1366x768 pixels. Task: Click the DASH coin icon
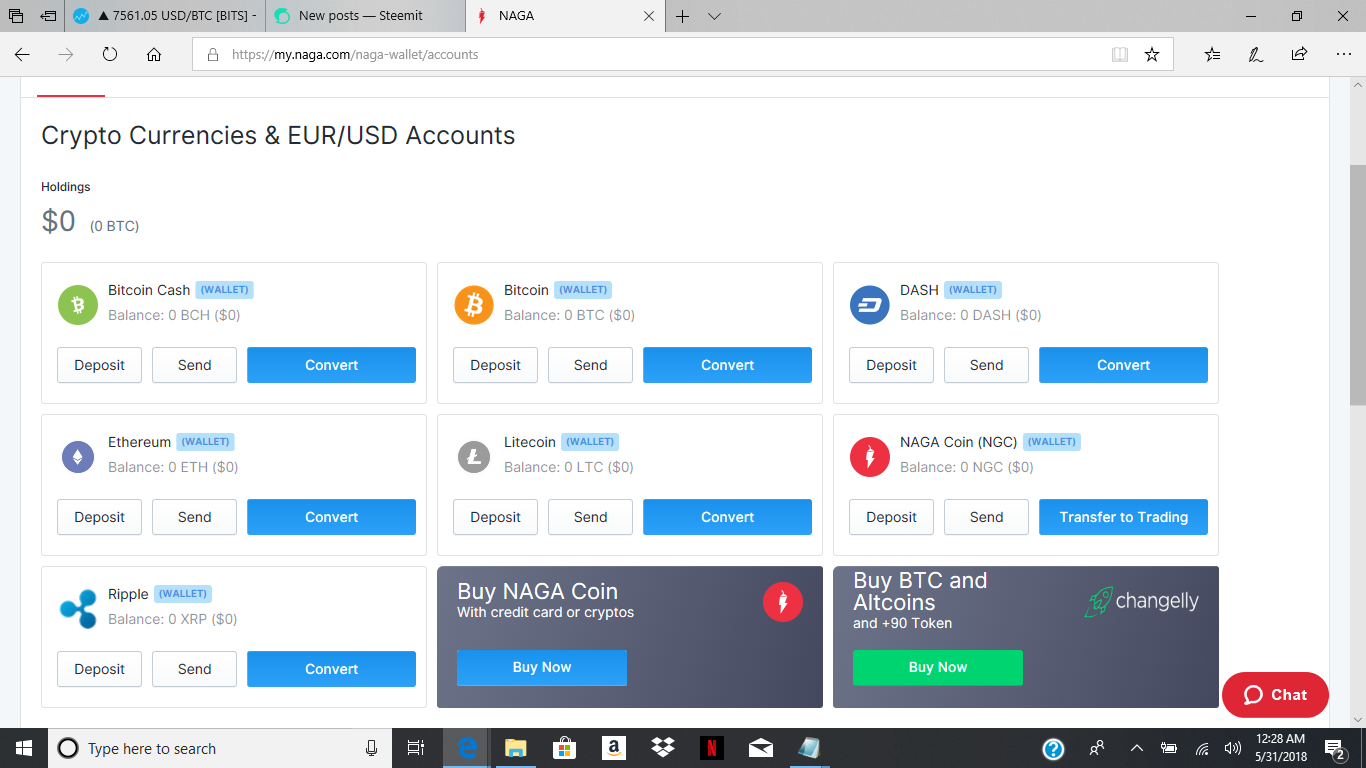(870, 305)
